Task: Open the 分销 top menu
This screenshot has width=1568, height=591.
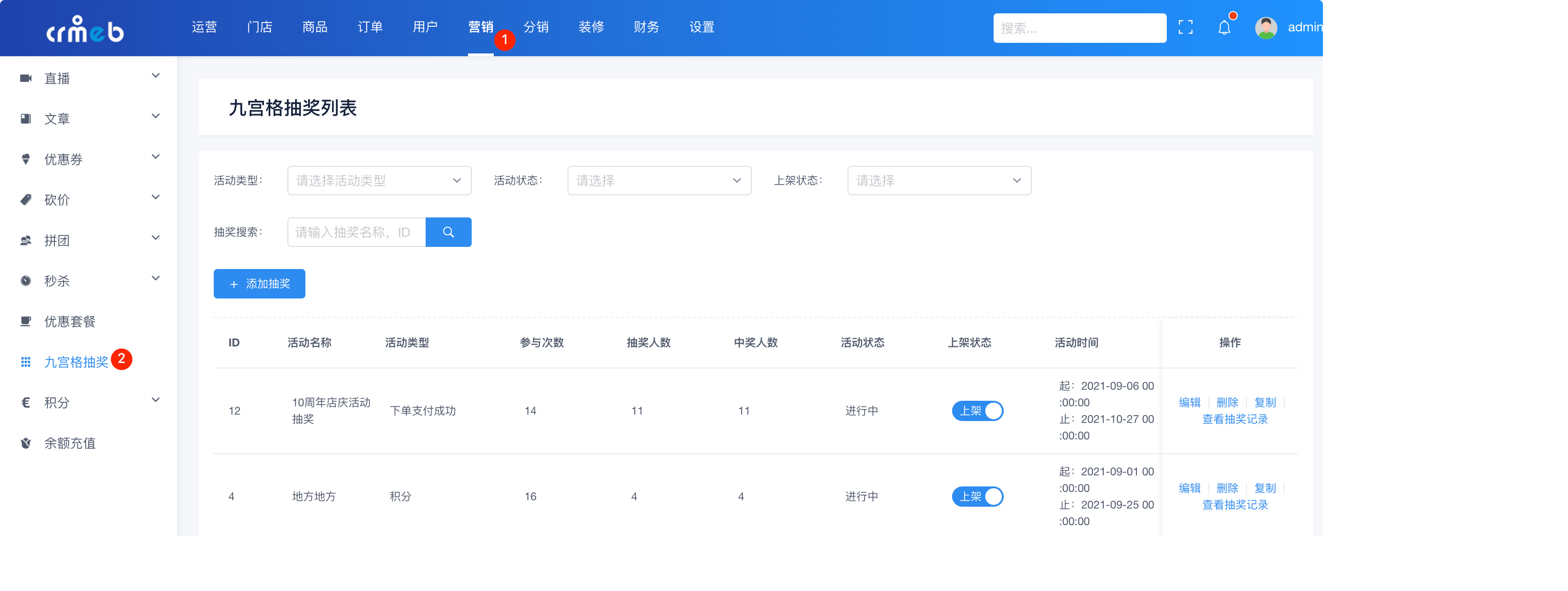Action: (x=536, y=27)
